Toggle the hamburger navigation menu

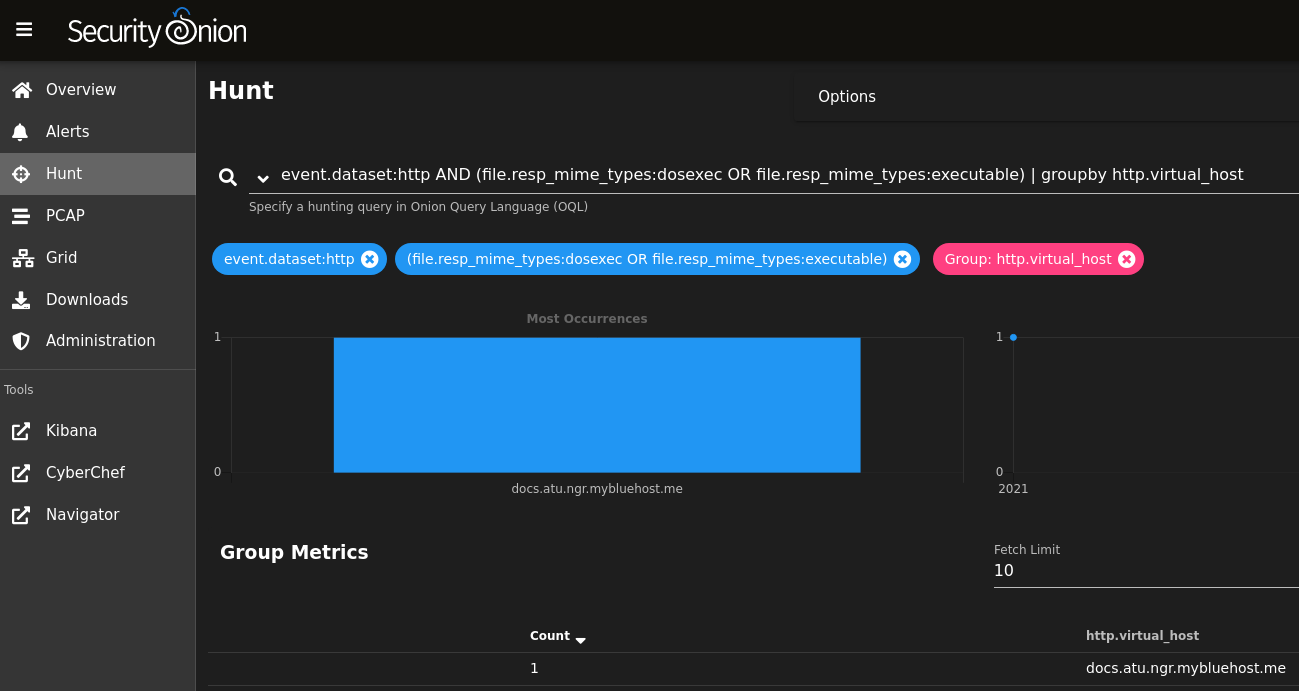coord(24,30)
